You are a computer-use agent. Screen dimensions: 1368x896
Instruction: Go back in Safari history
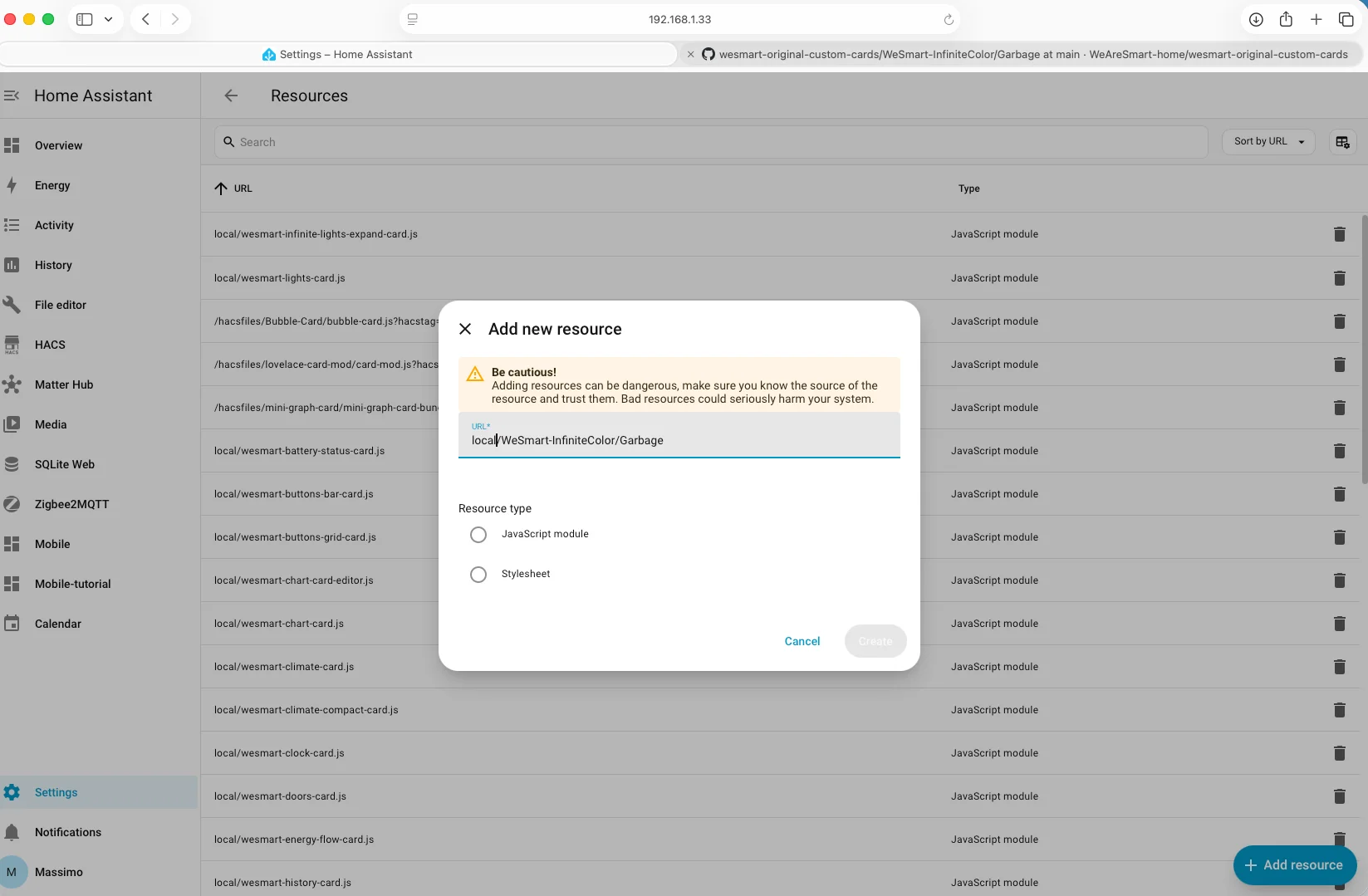145,19
